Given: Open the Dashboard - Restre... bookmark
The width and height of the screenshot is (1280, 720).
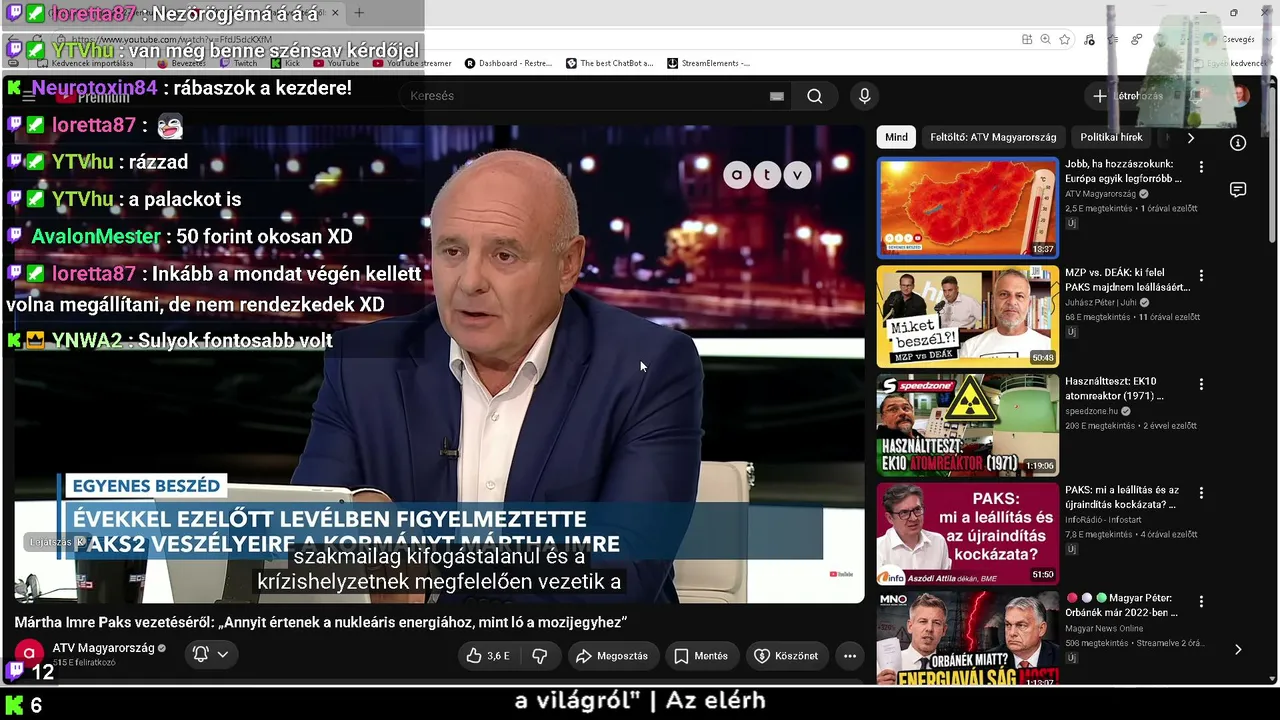Looking at the screenshot, I should coord(508,63).
